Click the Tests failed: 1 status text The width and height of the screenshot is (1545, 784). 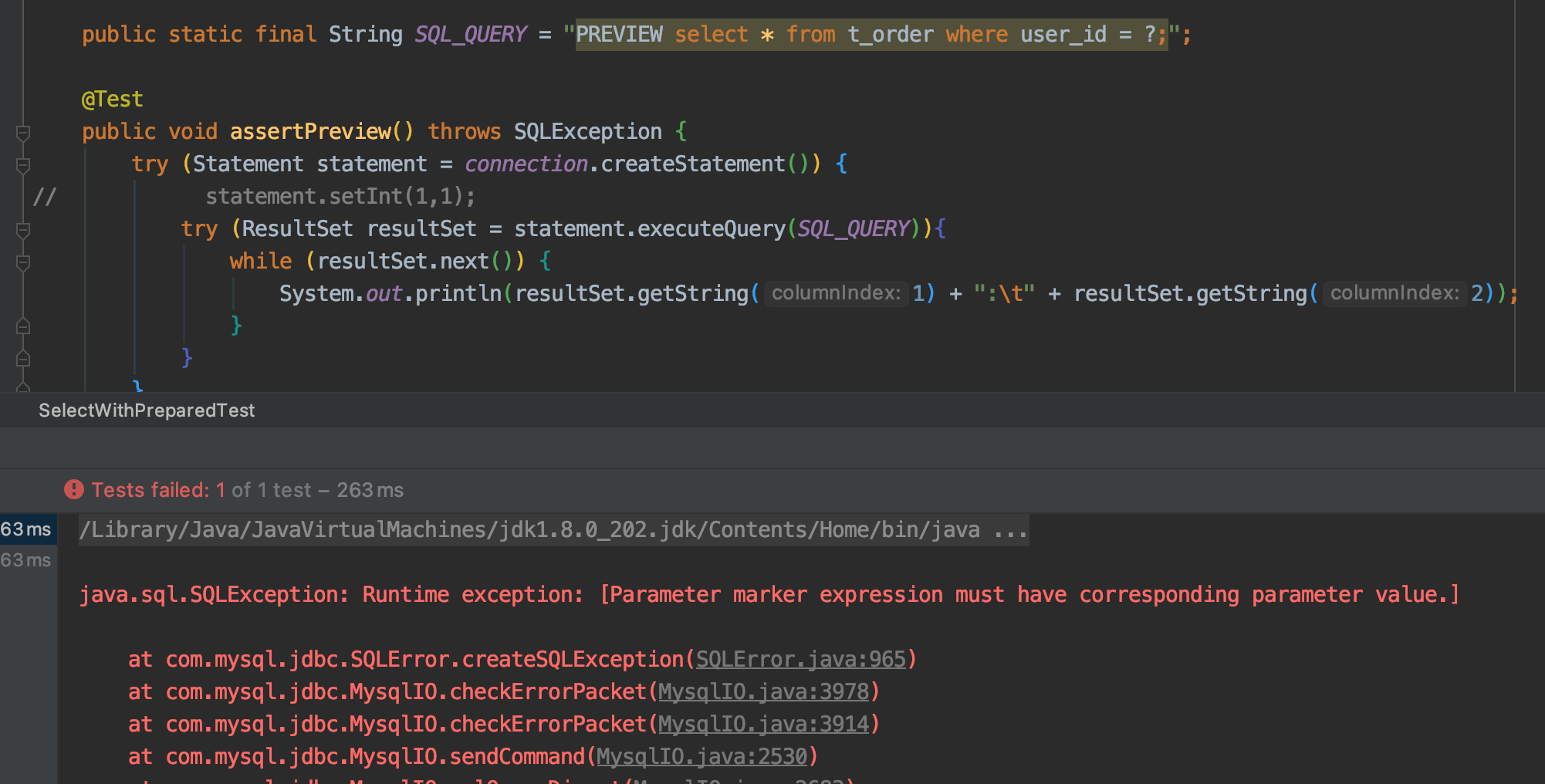coord(158,490)
